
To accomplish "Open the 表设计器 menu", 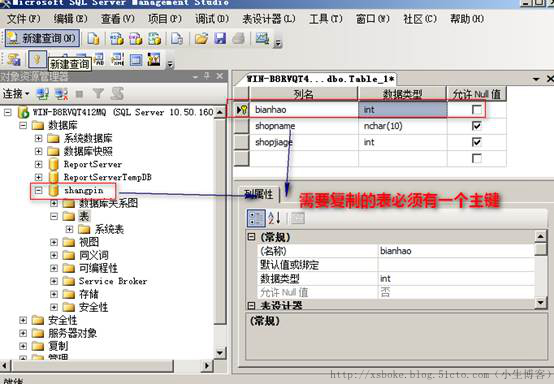I will tap(269, 19).
